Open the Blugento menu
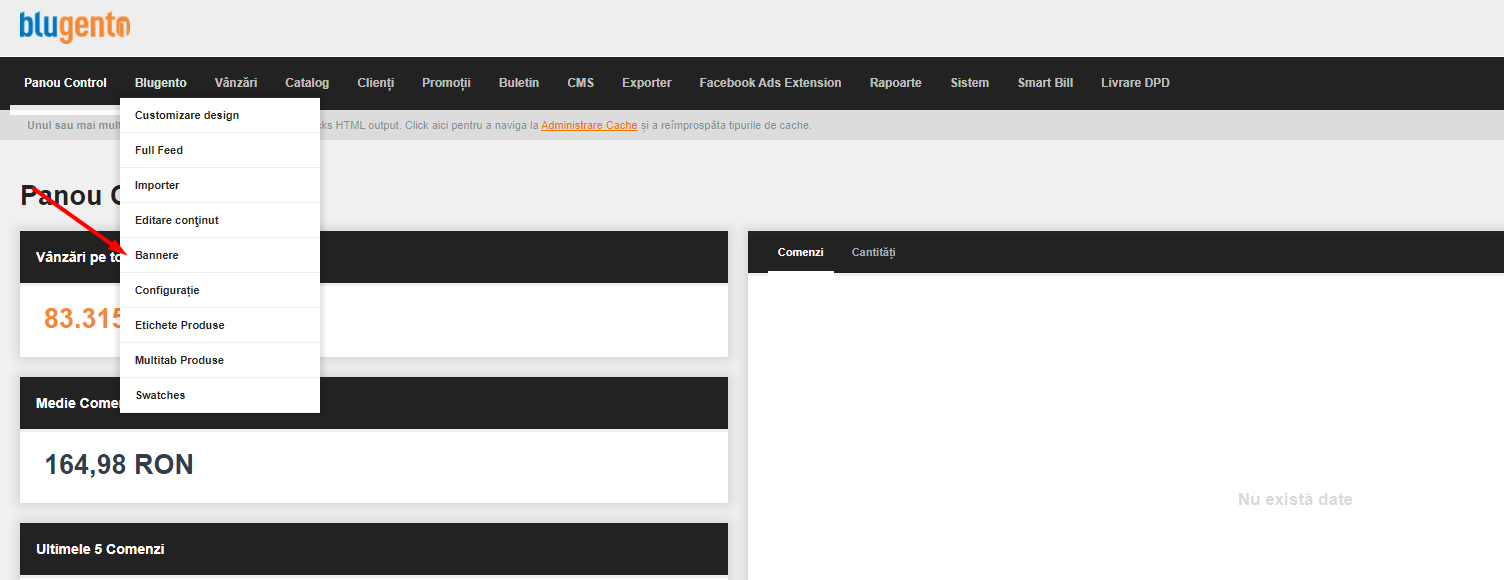 pyautogui.click(x=161, y=83)
